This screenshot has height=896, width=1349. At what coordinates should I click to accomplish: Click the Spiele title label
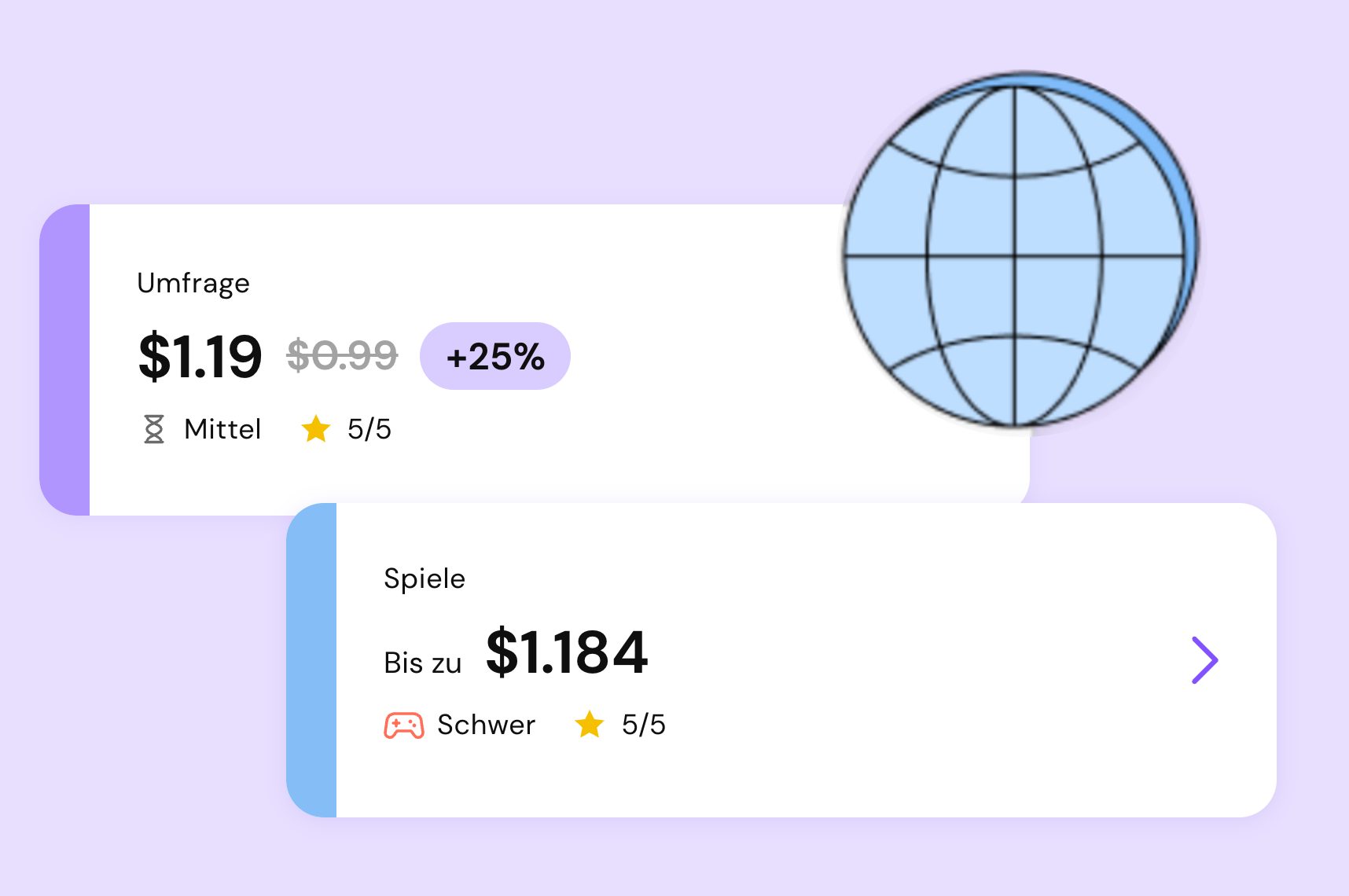click(425, 578)
